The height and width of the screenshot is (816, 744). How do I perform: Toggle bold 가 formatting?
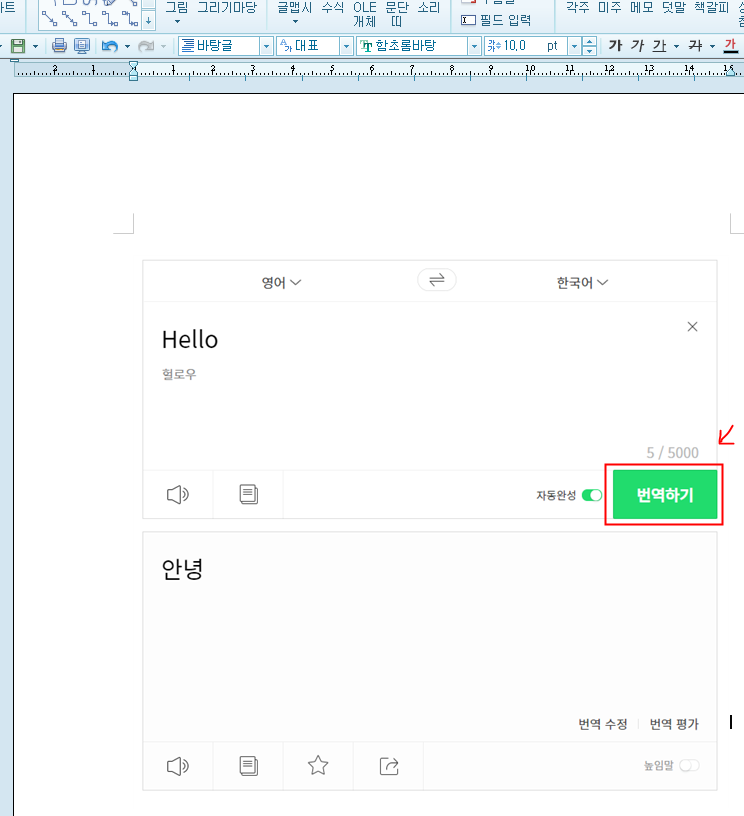[615, 46]
